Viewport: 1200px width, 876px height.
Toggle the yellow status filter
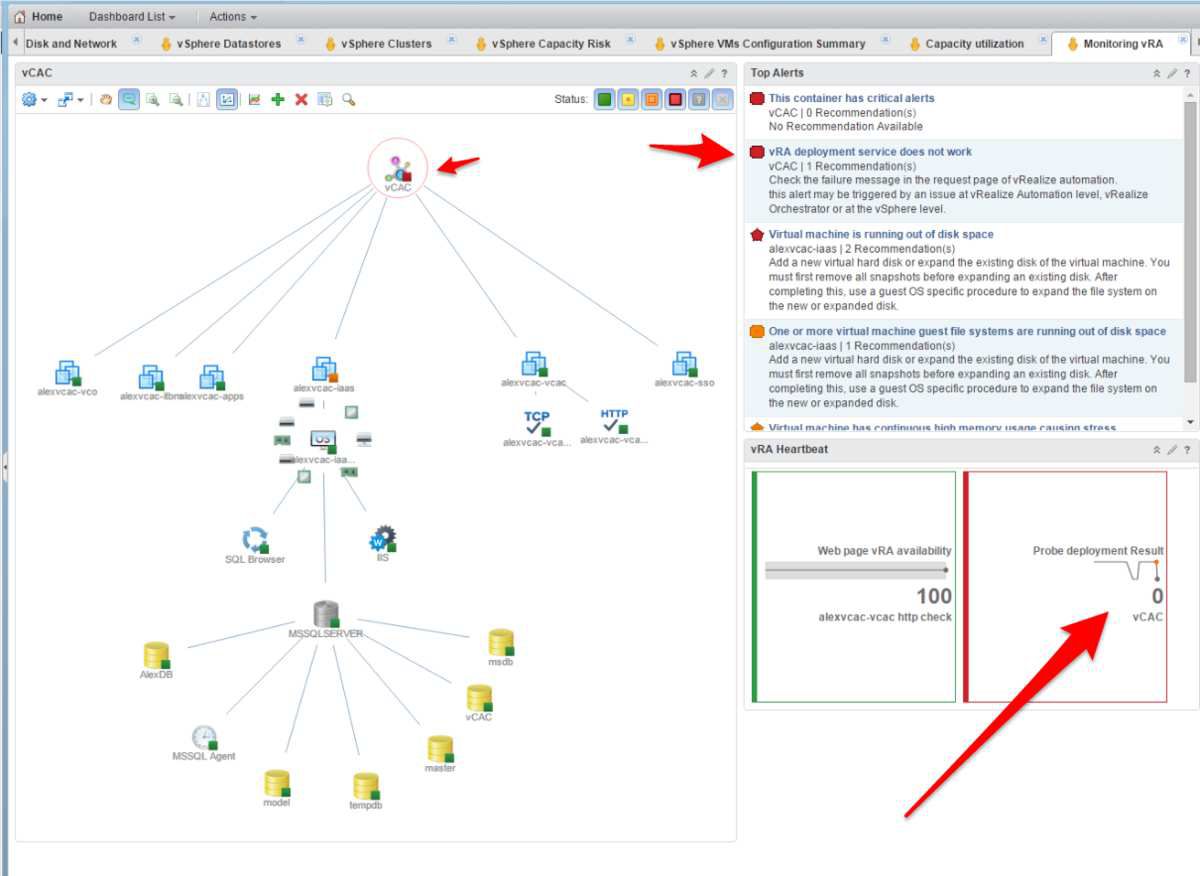click(x=628, y=99)
